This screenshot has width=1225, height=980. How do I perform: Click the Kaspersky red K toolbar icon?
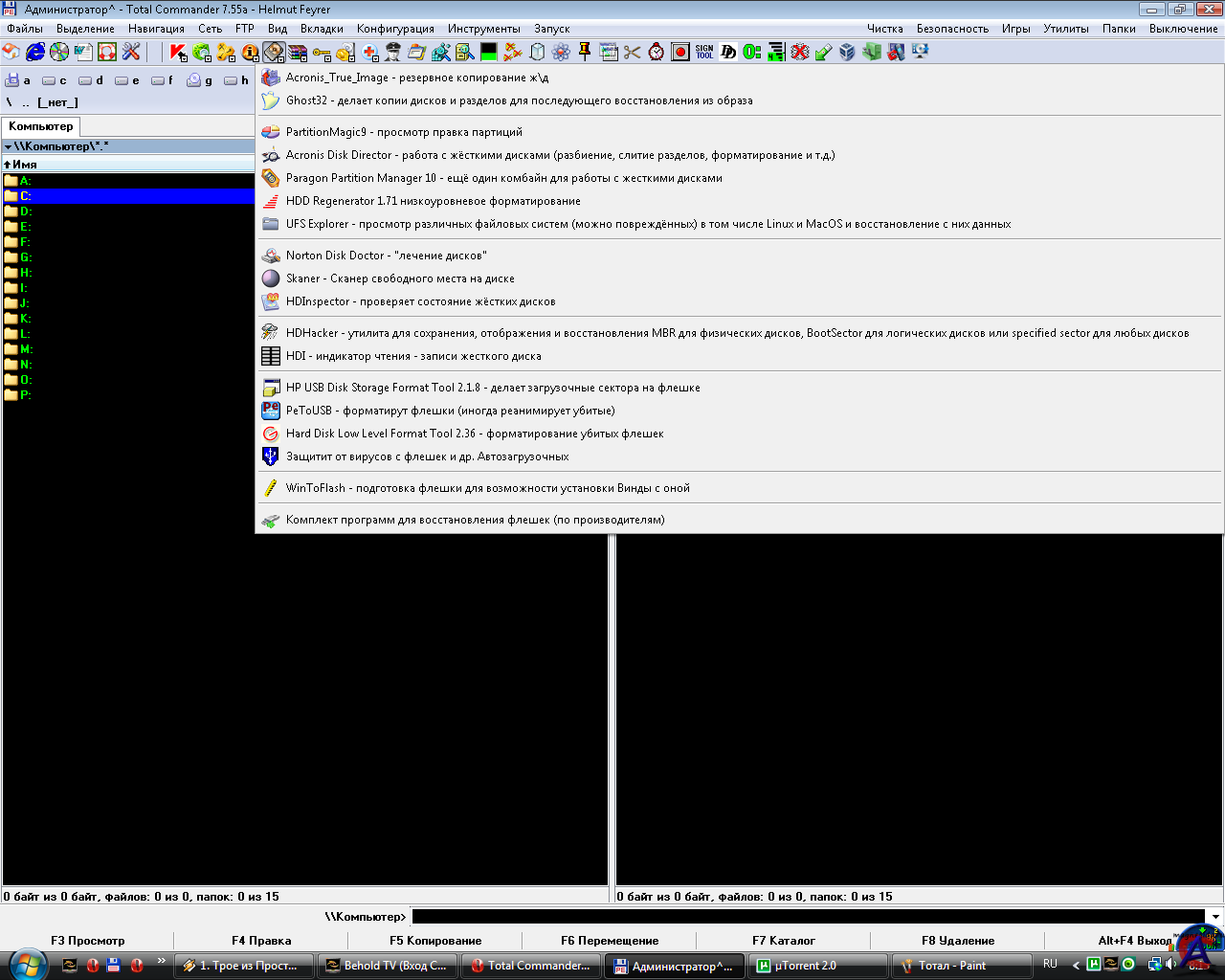click(178, 52)
